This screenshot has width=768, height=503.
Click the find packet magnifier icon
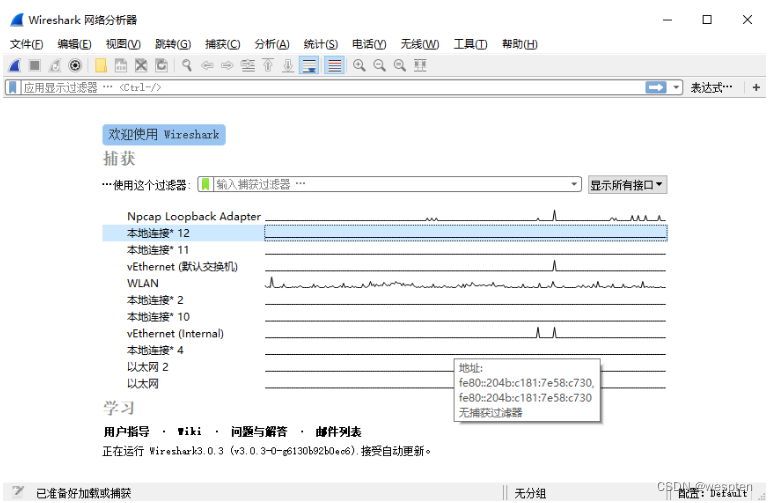click(187, 65)
